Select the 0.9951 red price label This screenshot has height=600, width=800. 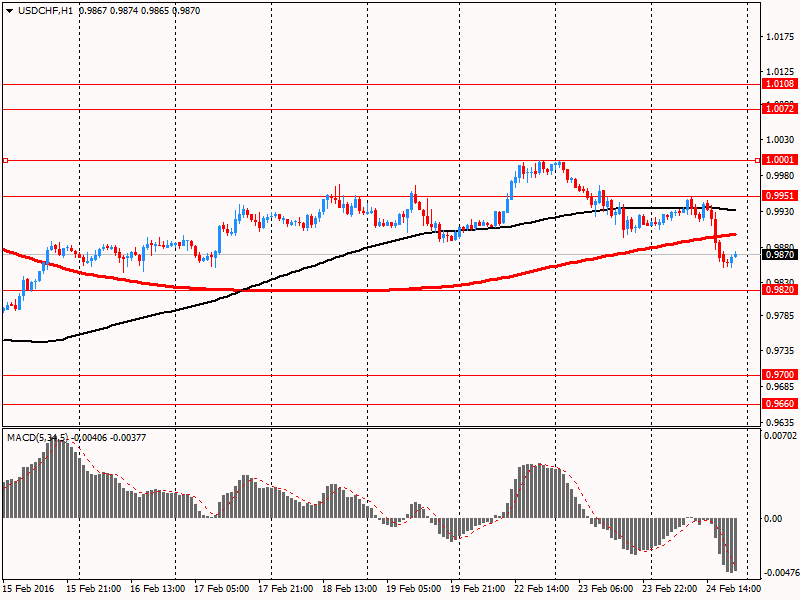(780, 196)
